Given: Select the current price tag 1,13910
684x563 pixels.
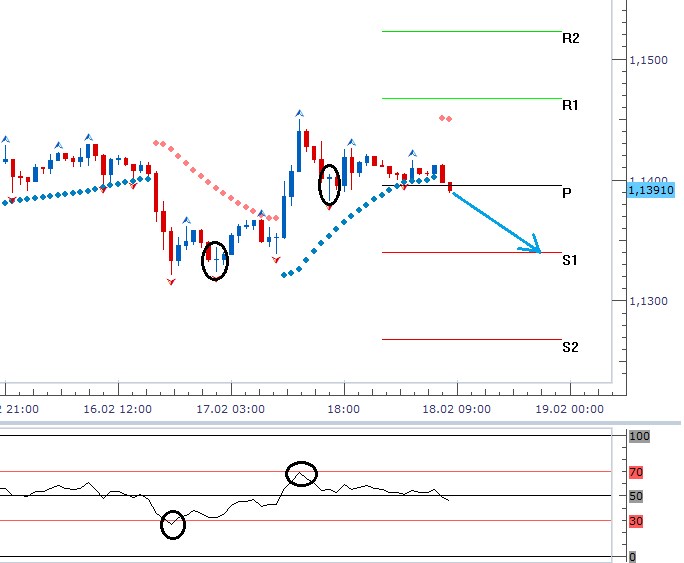Looking at the screenshot, I should (651, 190).
